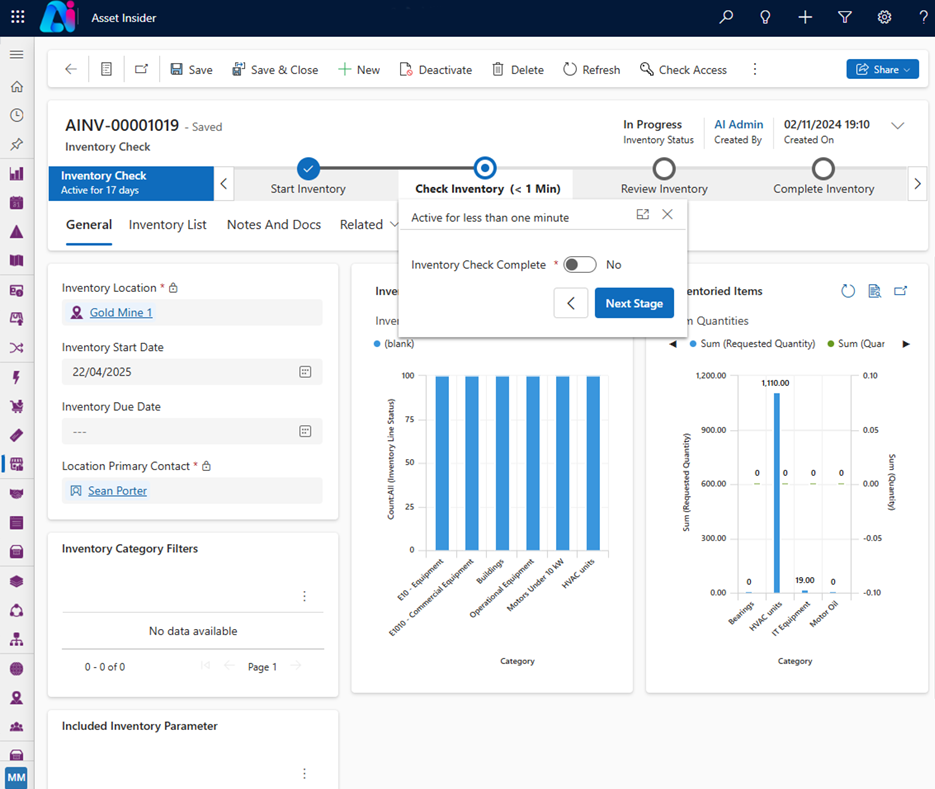Click the Refresh command button
This screenshot has width=935, height=789.
(592, 70)
